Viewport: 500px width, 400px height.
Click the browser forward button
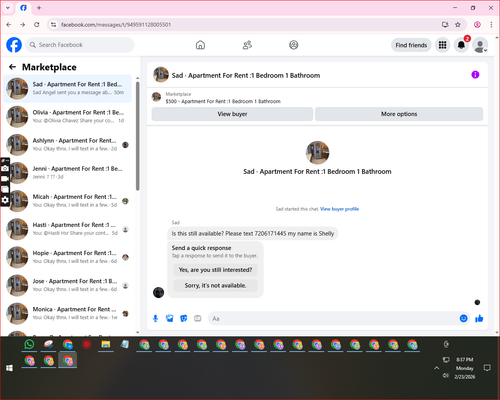point(23,25)
